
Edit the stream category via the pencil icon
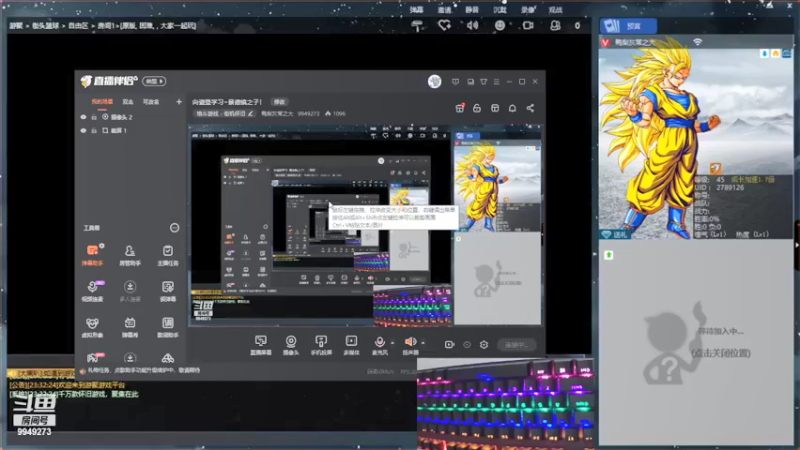(x=251, y=113)
